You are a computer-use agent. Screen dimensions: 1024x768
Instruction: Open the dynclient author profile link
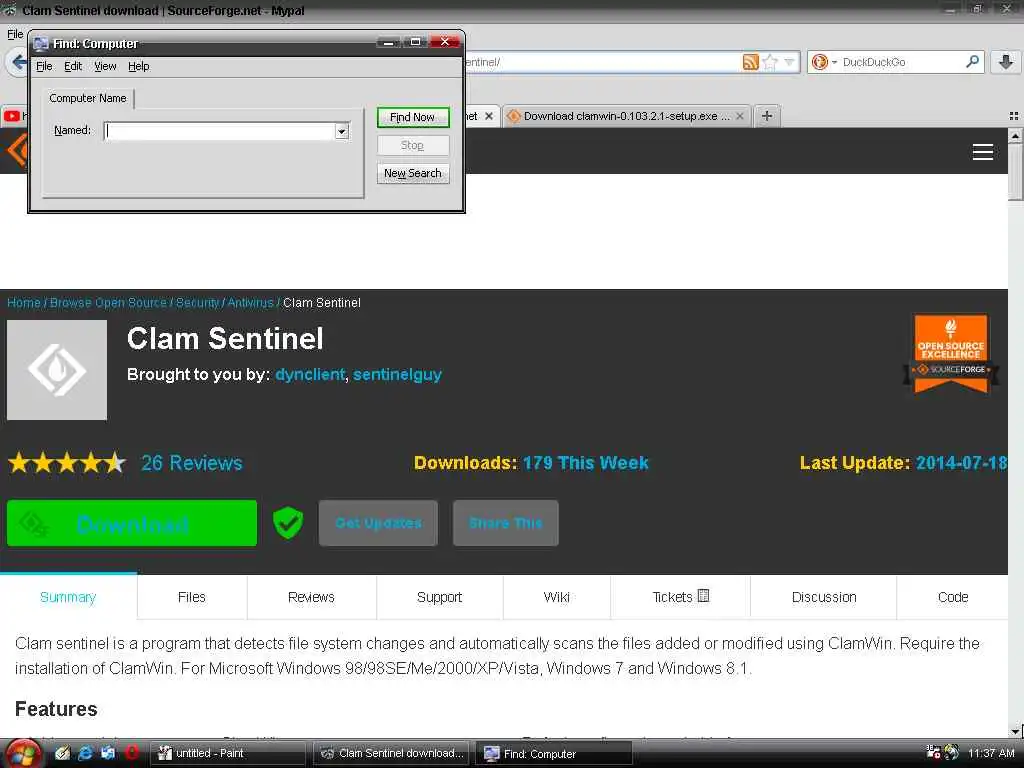[x=310, y=374]
